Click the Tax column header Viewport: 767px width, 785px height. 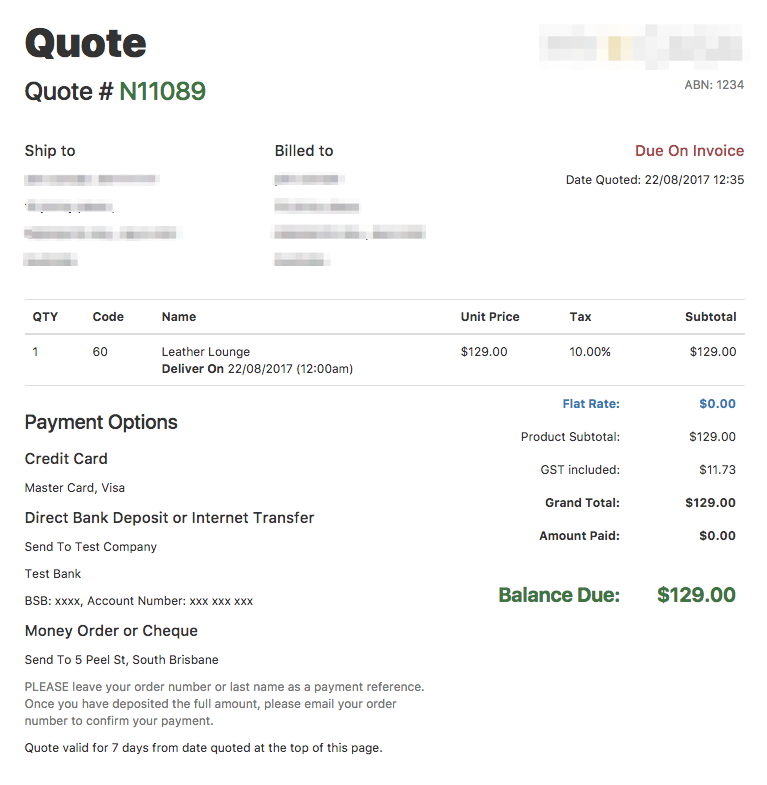580,317
